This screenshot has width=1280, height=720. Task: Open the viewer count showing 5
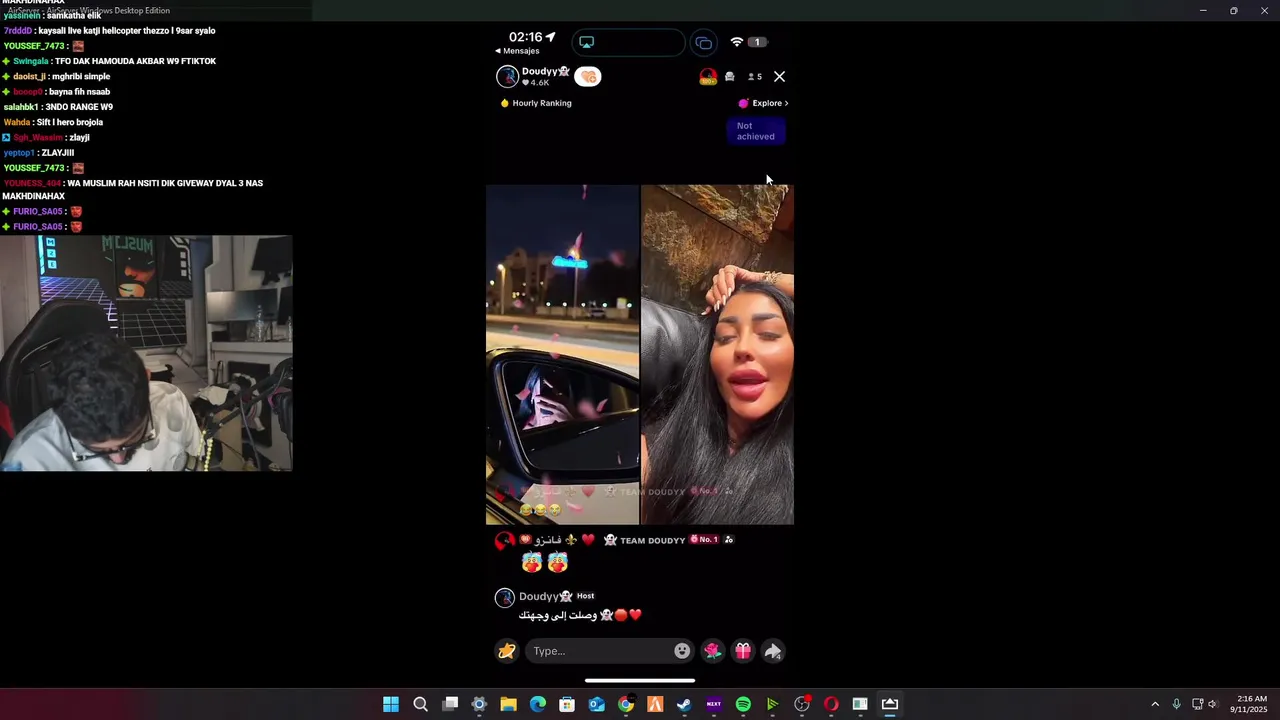[755, 77]
